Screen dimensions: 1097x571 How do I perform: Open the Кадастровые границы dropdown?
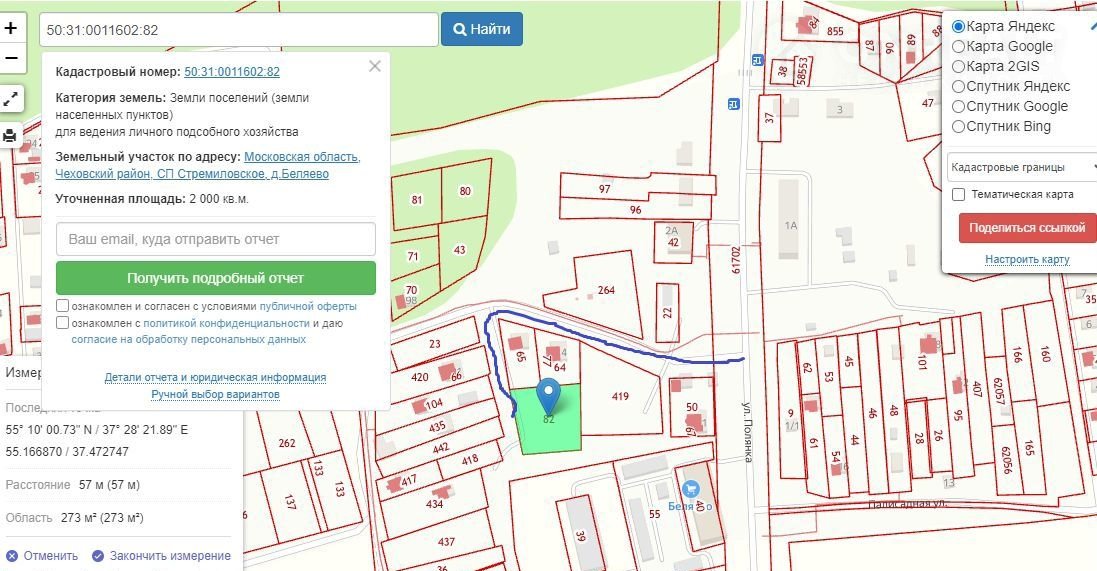(1022, 167)
